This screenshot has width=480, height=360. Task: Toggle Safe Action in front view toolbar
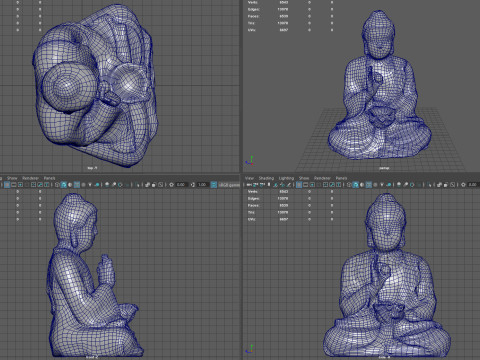[332, 184]
